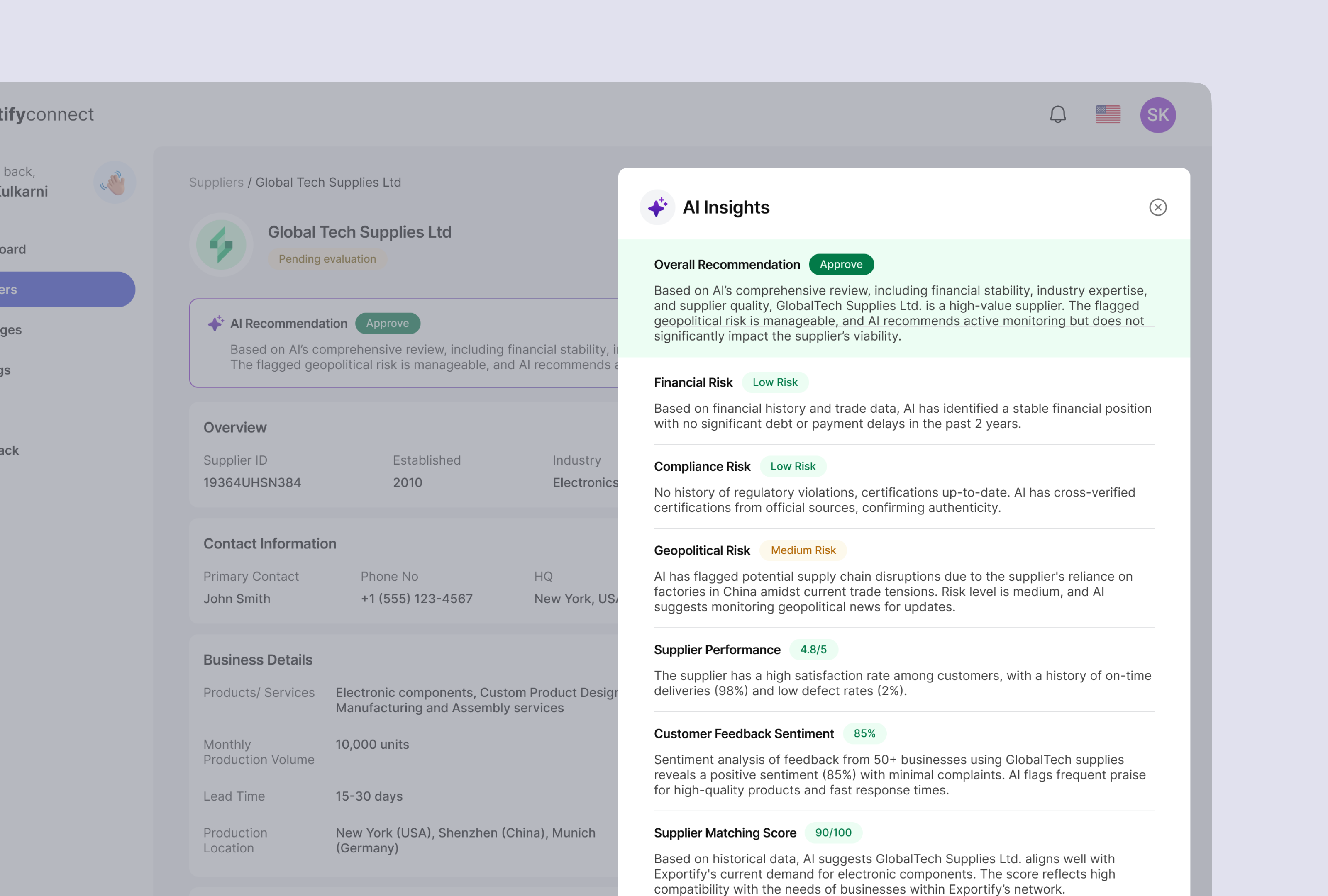Click the Global Tech Supplies company logo
Image resolution: width=1328 pixels, height=896 pixels.
[221, 244]
